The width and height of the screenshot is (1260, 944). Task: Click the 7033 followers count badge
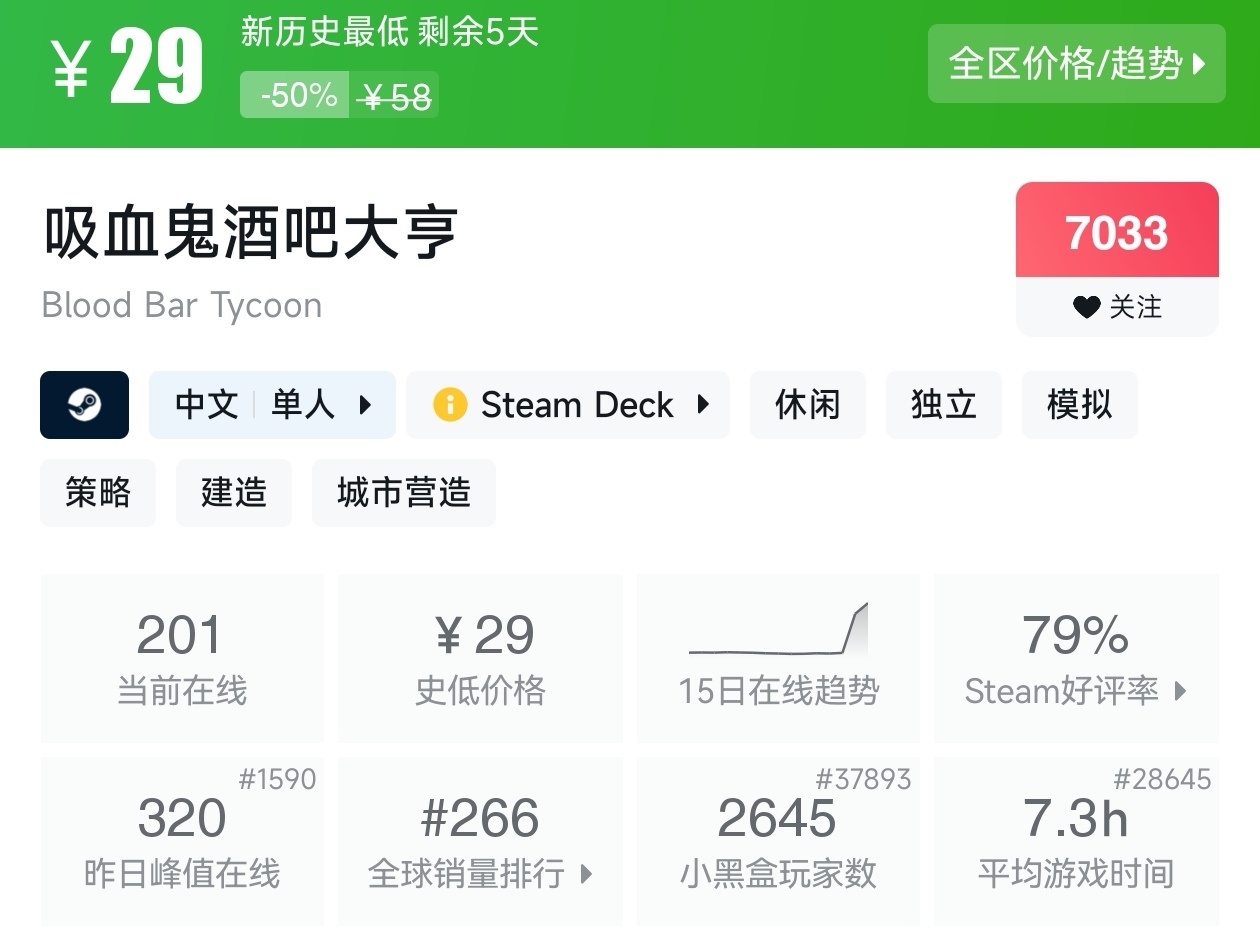coord(1117,232)
